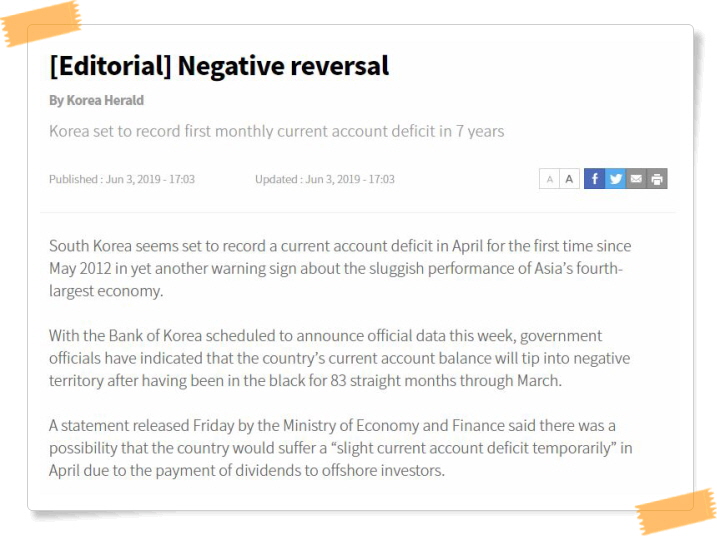Click the Updated Jun 3, 2019 timestamp

tap(325, 179)
